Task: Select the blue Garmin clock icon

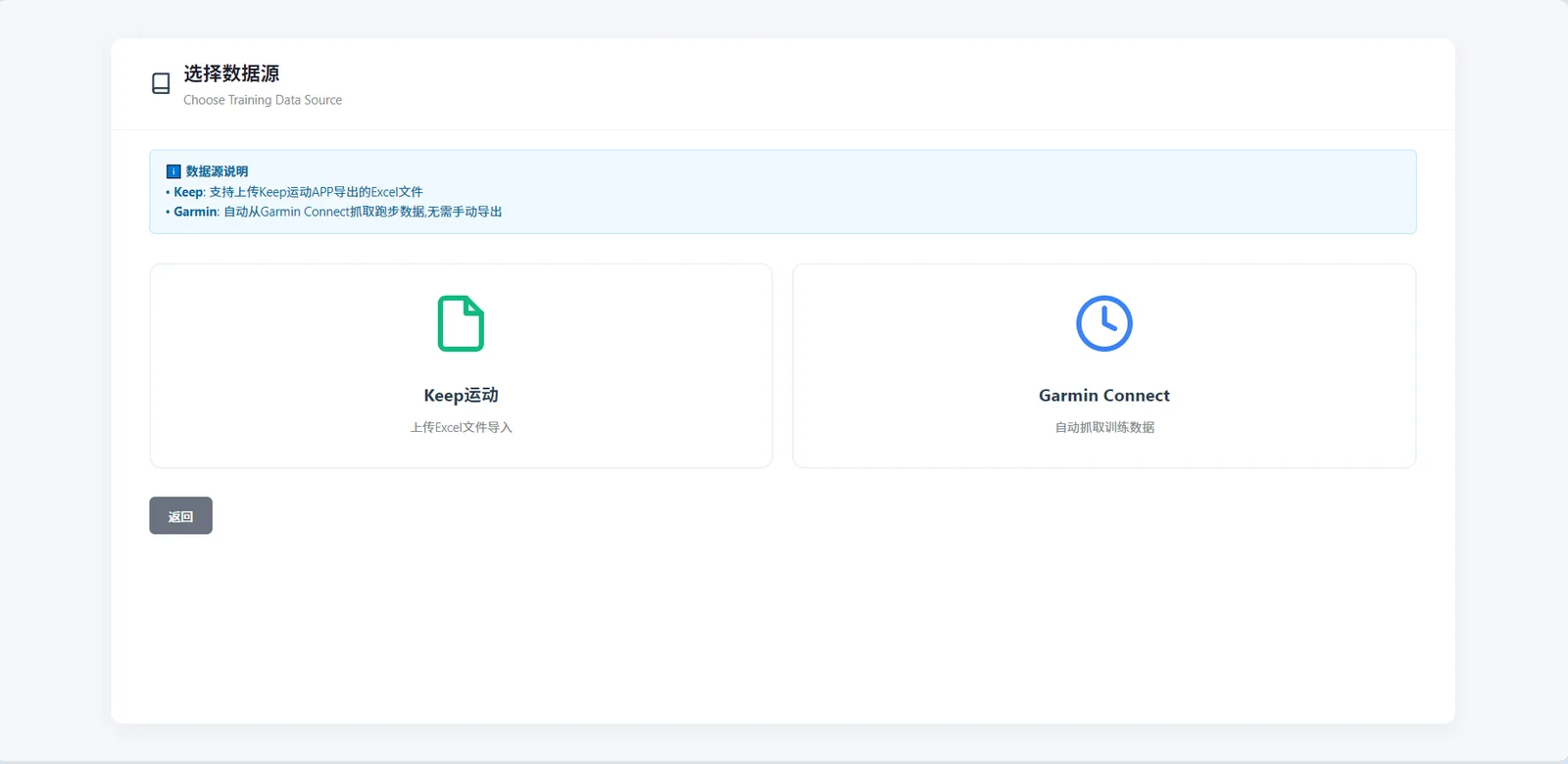Action: (x=1104, y=323)
